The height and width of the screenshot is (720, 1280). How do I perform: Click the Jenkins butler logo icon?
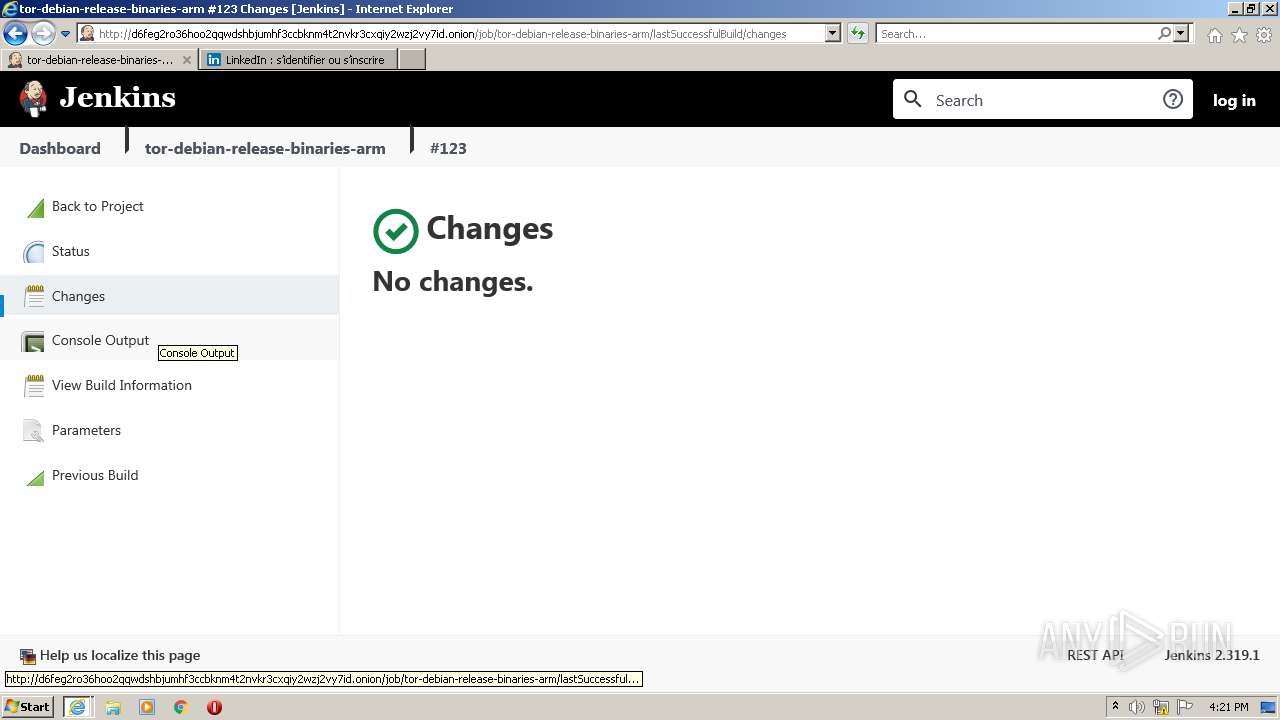pos(33,98)
